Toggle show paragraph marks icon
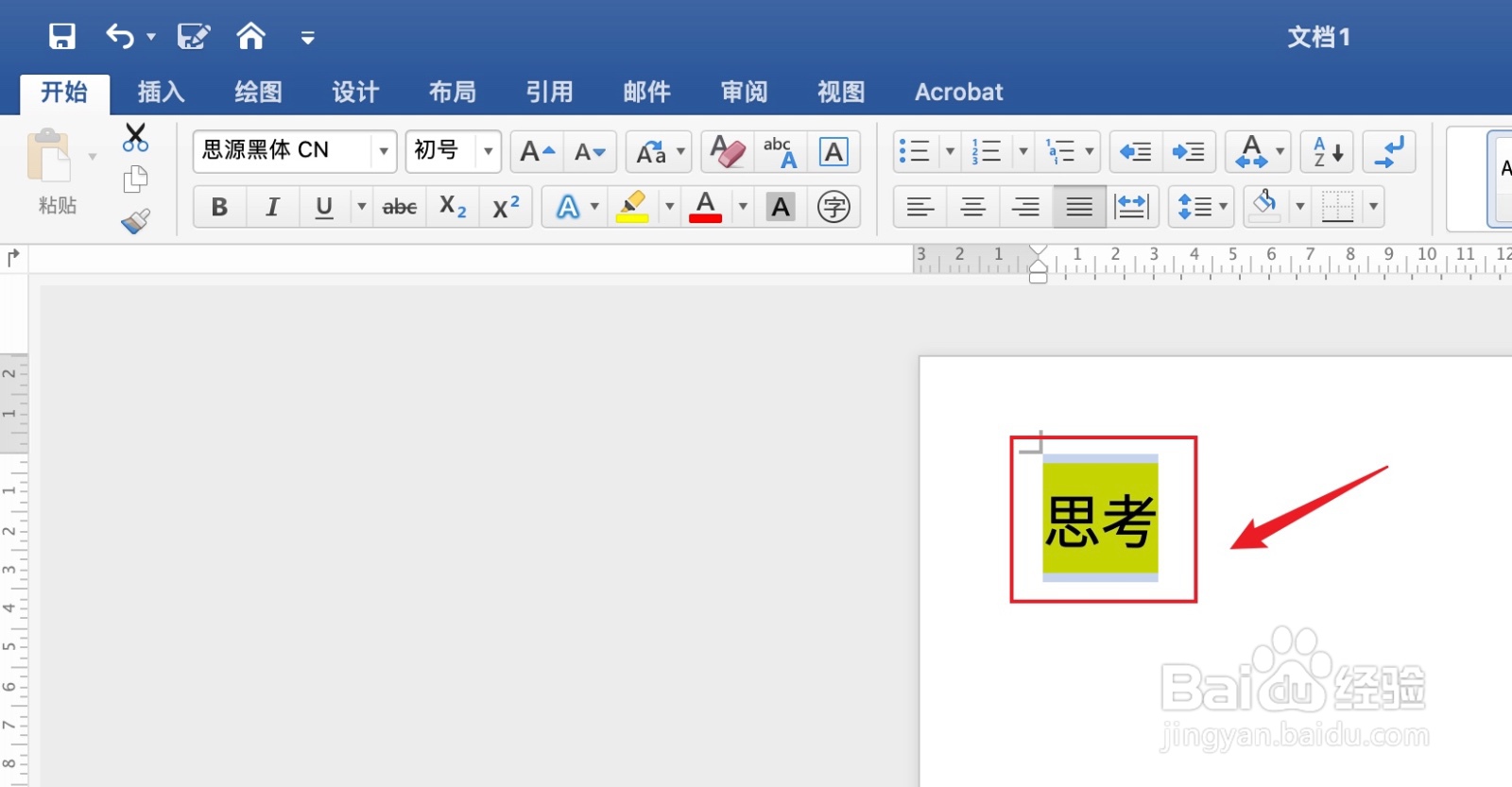 [1389, 151]
